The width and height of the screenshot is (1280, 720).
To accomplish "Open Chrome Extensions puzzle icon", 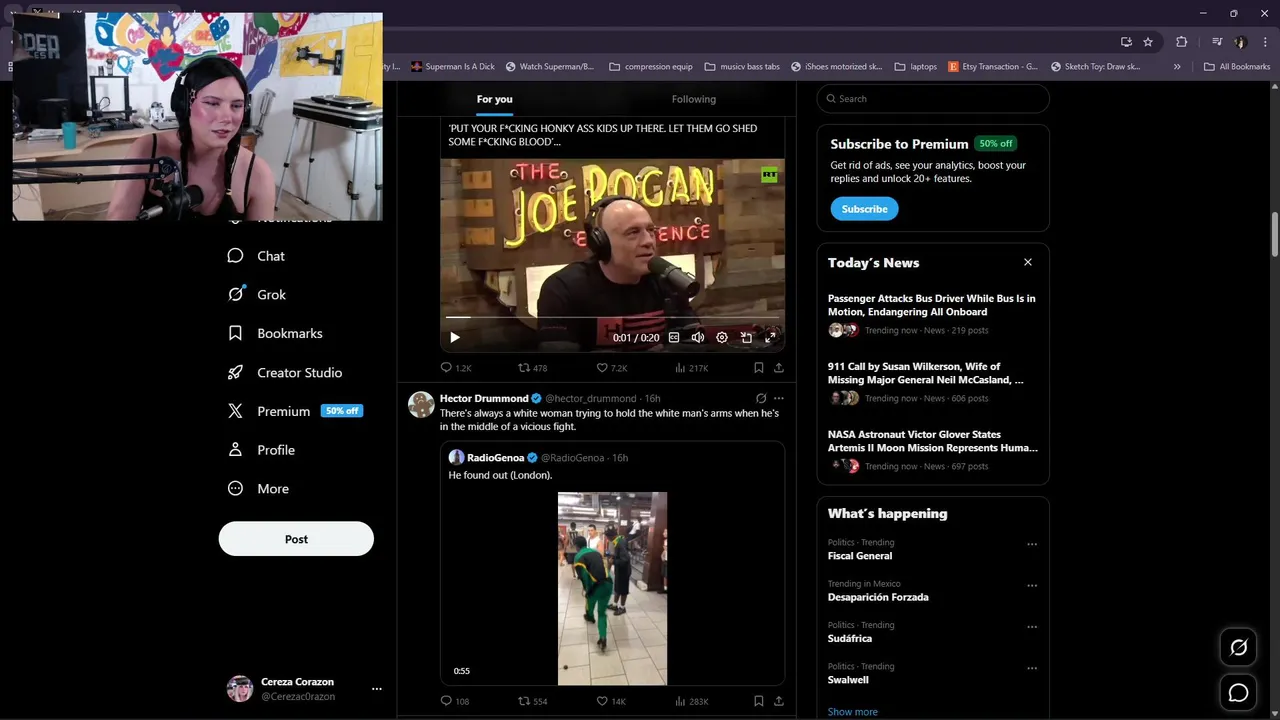I will [1182, 42].
